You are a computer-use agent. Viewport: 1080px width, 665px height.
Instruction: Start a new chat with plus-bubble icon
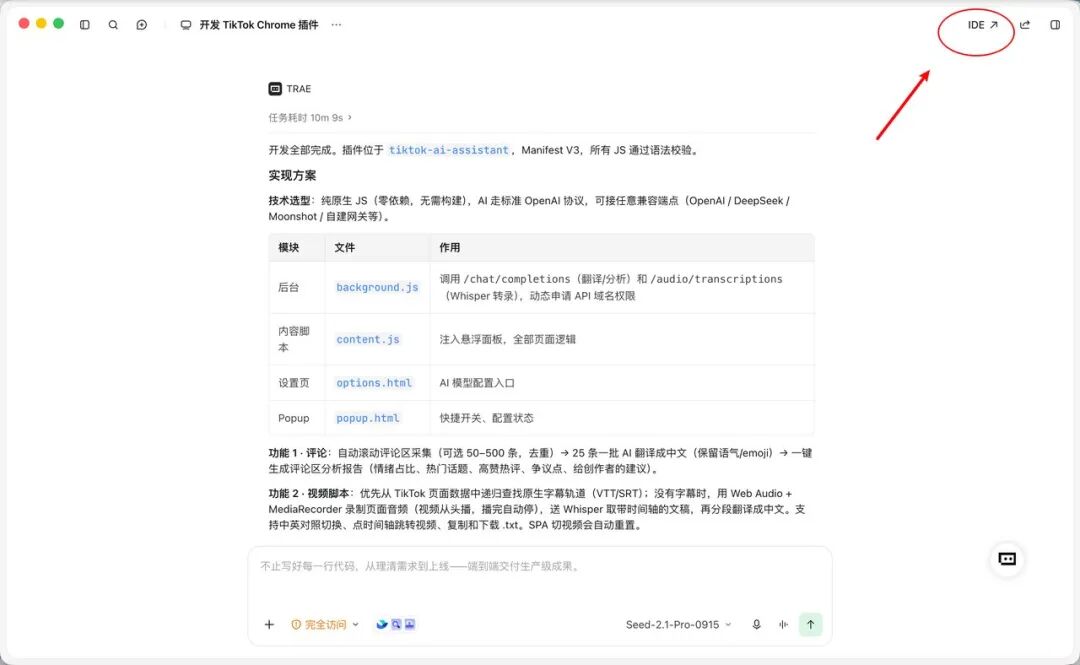(141, 25)
